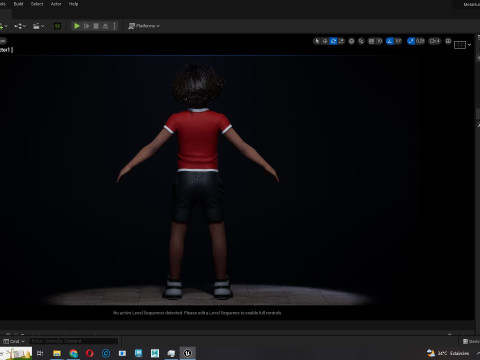Open the Cmd console type dropdown
The height and width of the screenshot is (360, 480).
[14, 341]
